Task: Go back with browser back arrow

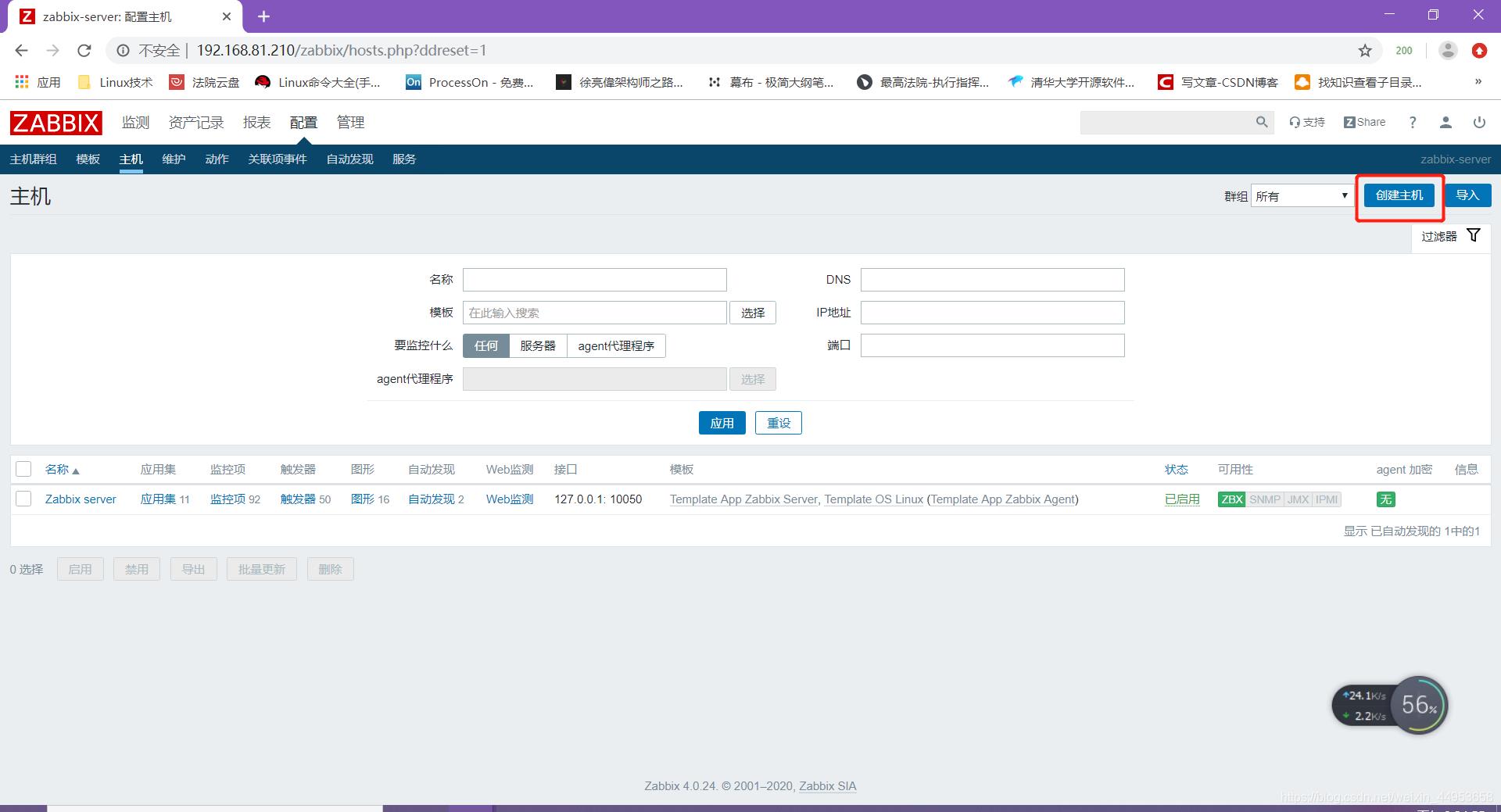Action: pos(21,51)
